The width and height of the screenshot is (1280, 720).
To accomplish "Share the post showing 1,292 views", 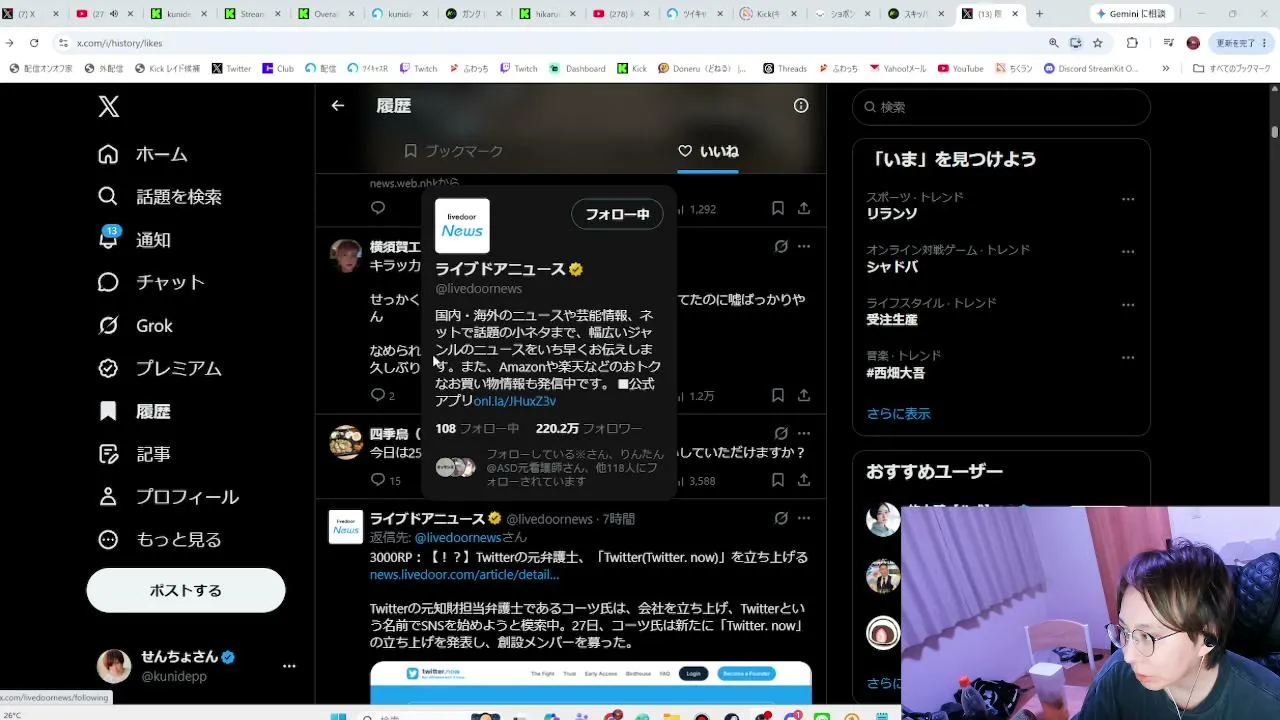I will [x=804, y=208].
